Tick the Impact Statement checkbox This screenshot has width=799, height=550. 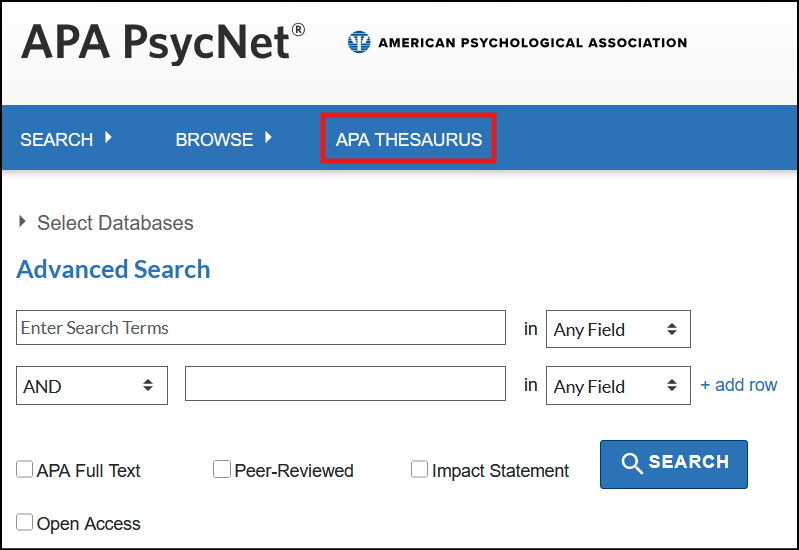pyautogui.click(x=420, y=470)
